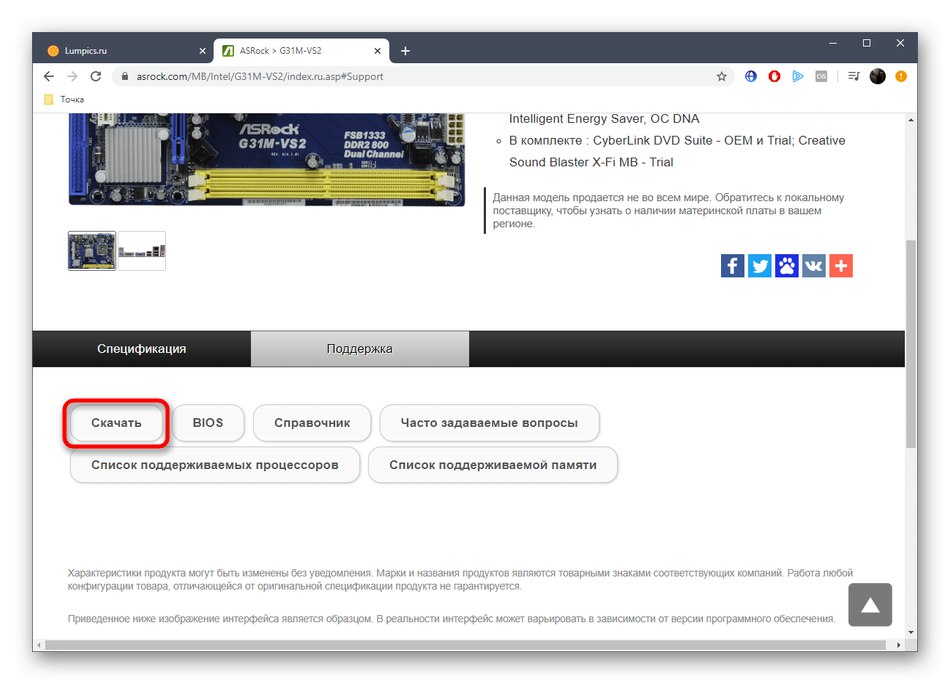Click the horizontal scrollbar at page bottom
Viewport: 950px width, 684px height.
tap(465, 646)
